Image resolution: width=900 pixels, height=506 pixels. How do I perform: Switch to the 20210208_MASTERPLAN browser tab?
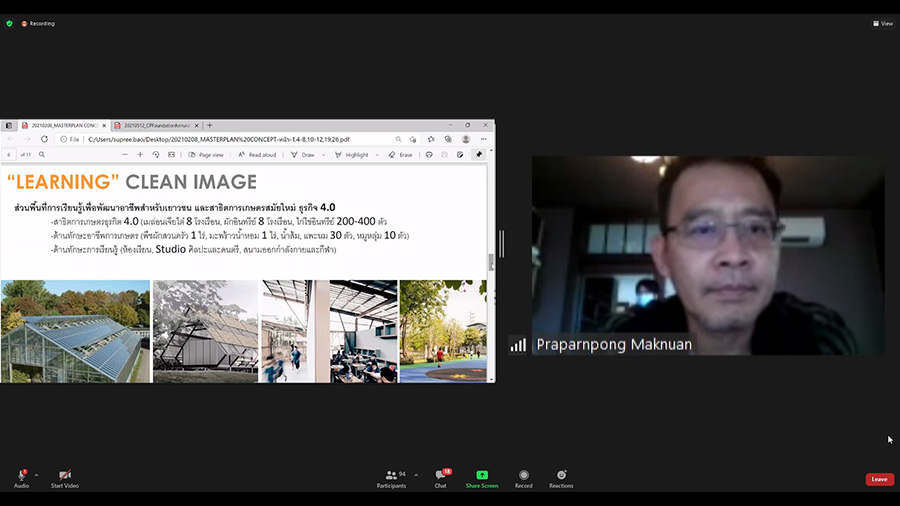click(64, 126)
